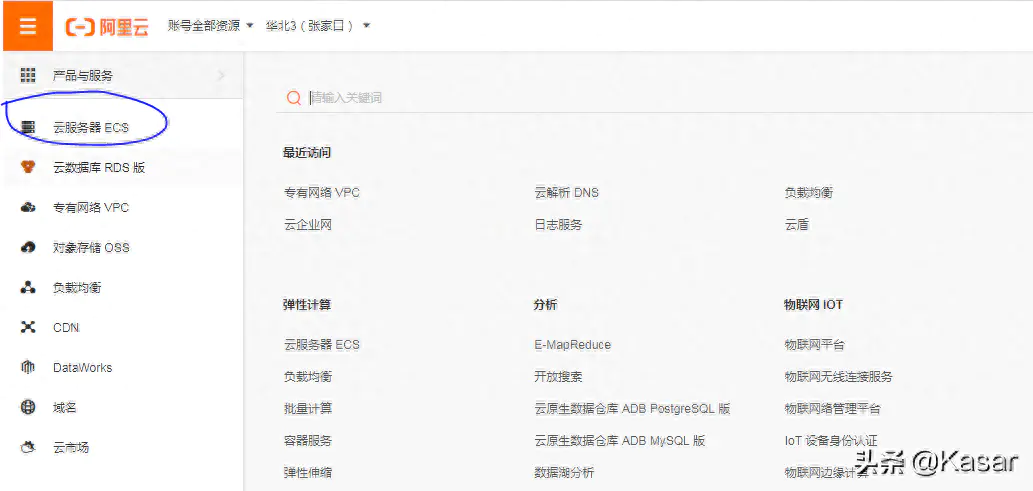Viewport: 1033px width, 491px height.
Task: Click the 云市场 sidebar icon
Action: tap(28, 447)
